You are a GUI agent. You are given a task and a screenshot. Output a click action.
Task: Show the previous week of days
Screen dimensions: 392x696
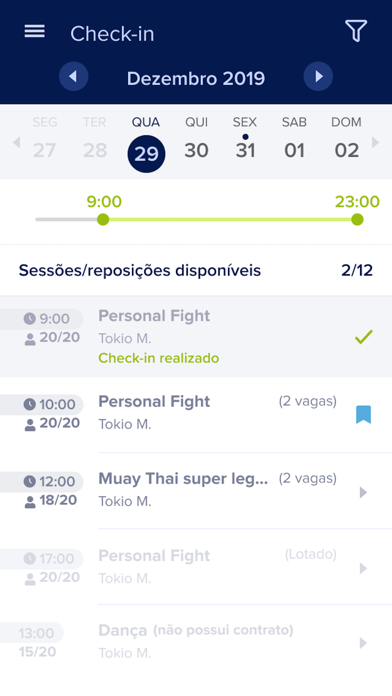(16, 142)
